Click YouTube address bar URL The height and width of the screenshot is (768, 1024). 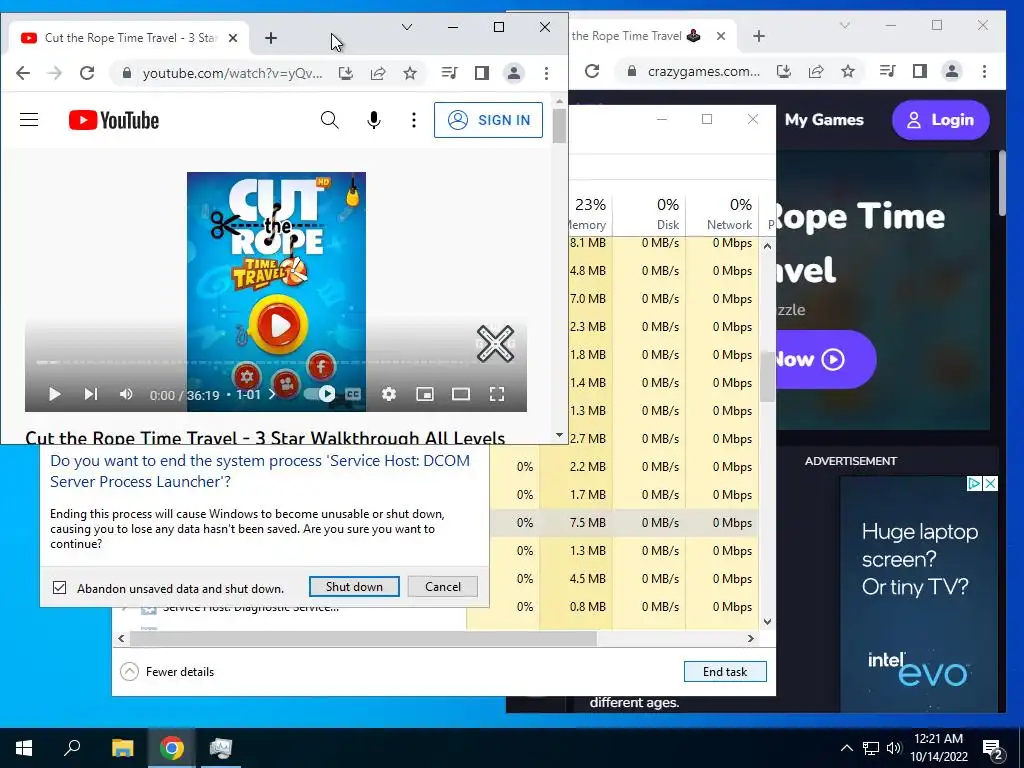232,73
